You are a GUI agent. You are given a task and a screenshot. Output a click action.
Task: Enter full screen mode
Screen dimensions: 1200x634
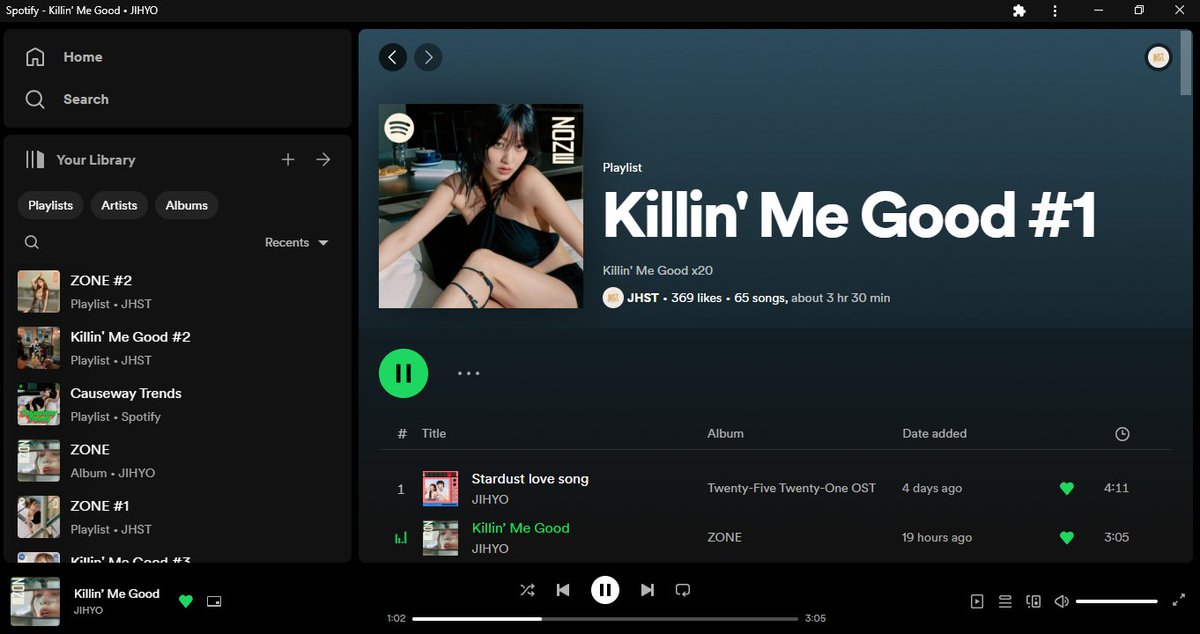1178,601
